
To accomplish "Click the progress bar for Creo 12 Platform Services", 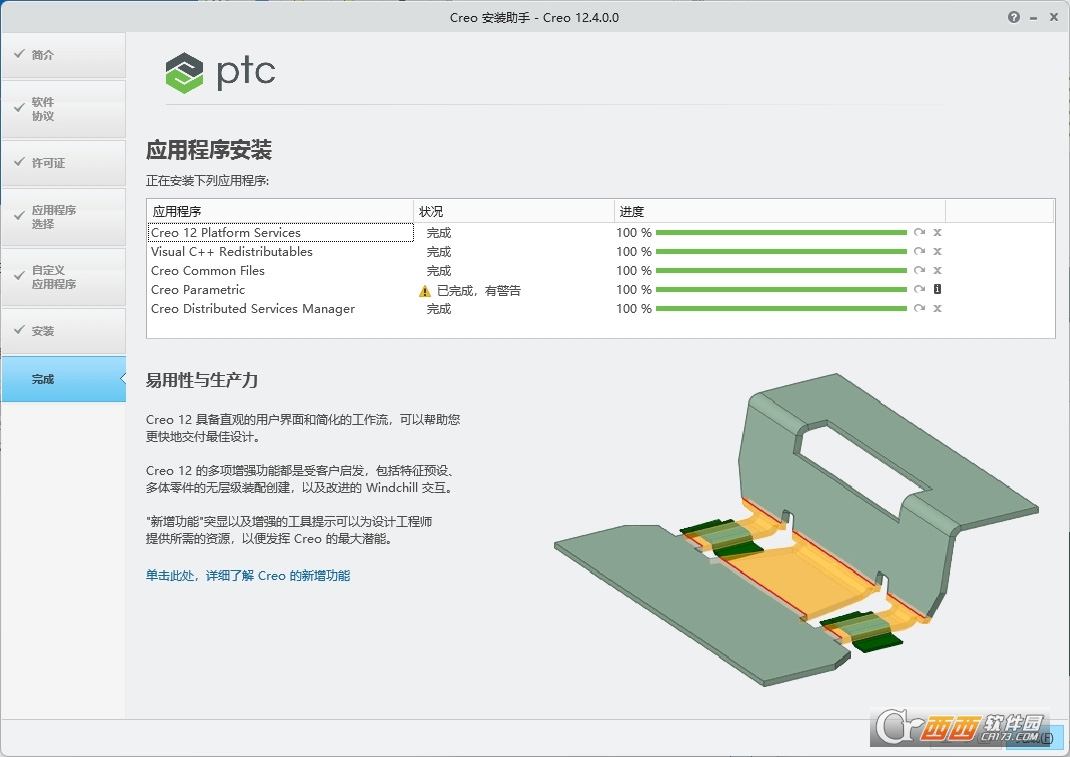I will pyautogui.click(x=781, y=233).
